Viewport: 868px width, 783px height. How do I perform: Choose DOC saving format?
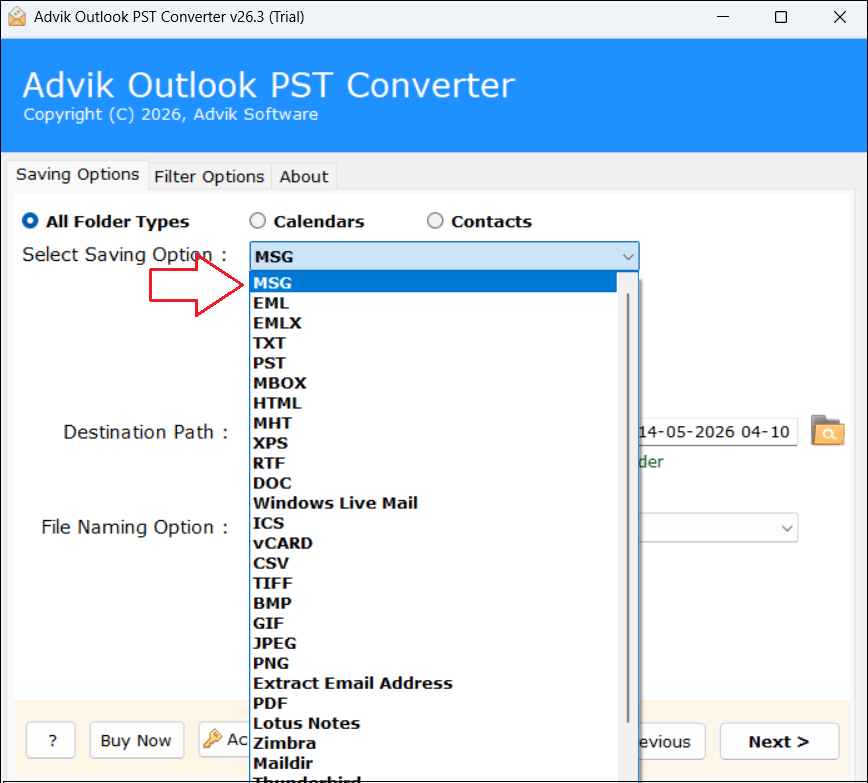(433, 483)
